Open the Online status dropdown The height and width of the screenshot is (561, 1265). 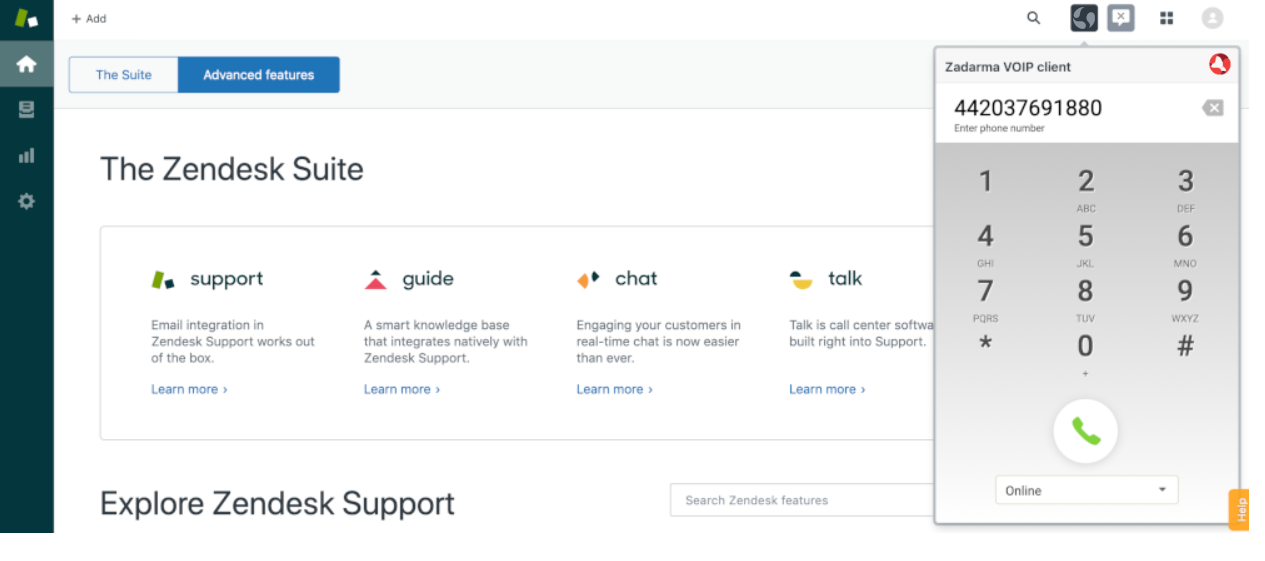[1086, 490]
